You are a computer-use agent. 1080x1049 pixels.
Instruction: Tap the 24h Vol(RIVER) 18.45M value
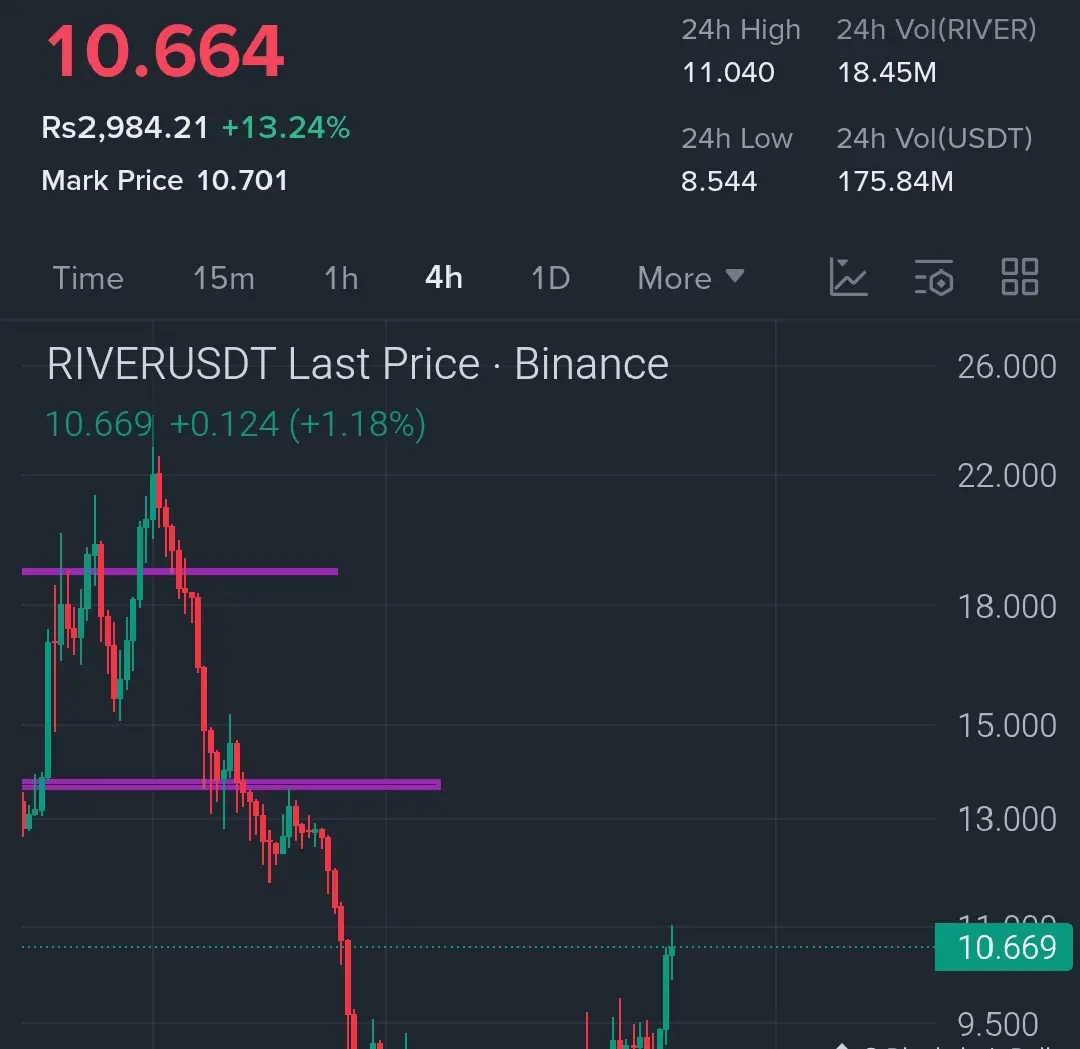pos(887,72)
